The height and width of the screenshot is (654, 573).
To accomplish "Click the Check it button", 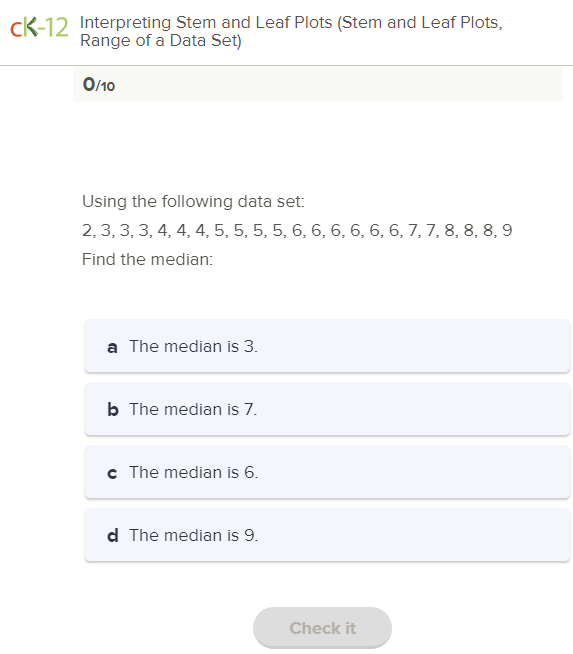I will click(322, 628).
